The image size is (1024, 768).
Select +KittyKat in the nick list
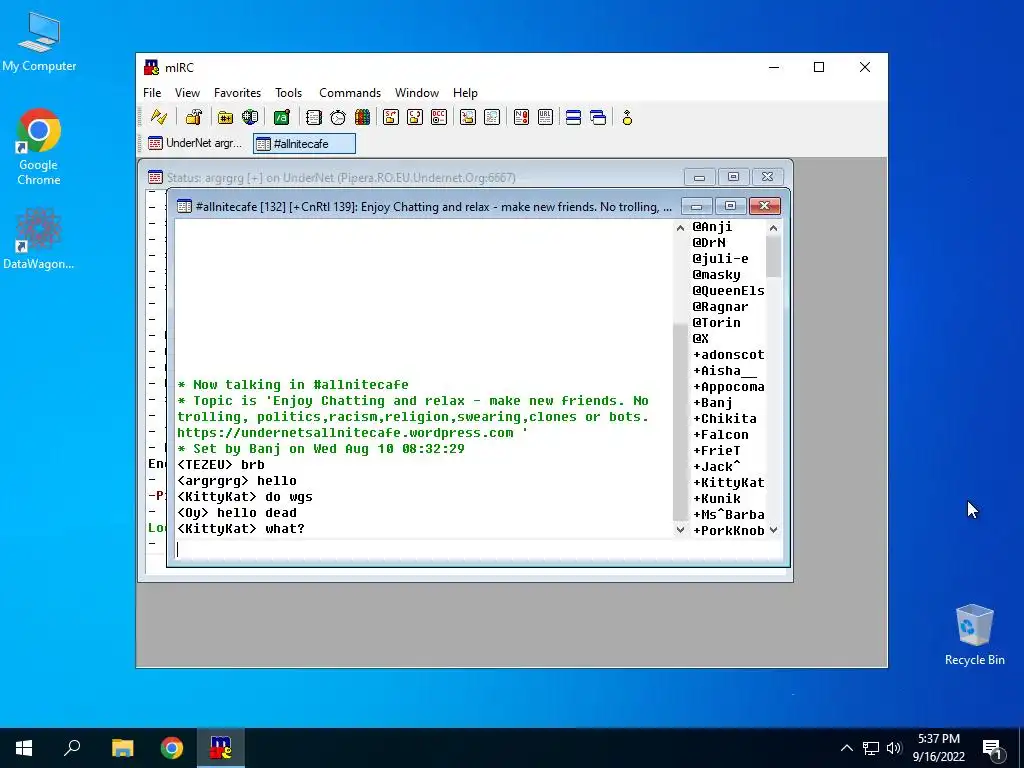click(728, 483)
